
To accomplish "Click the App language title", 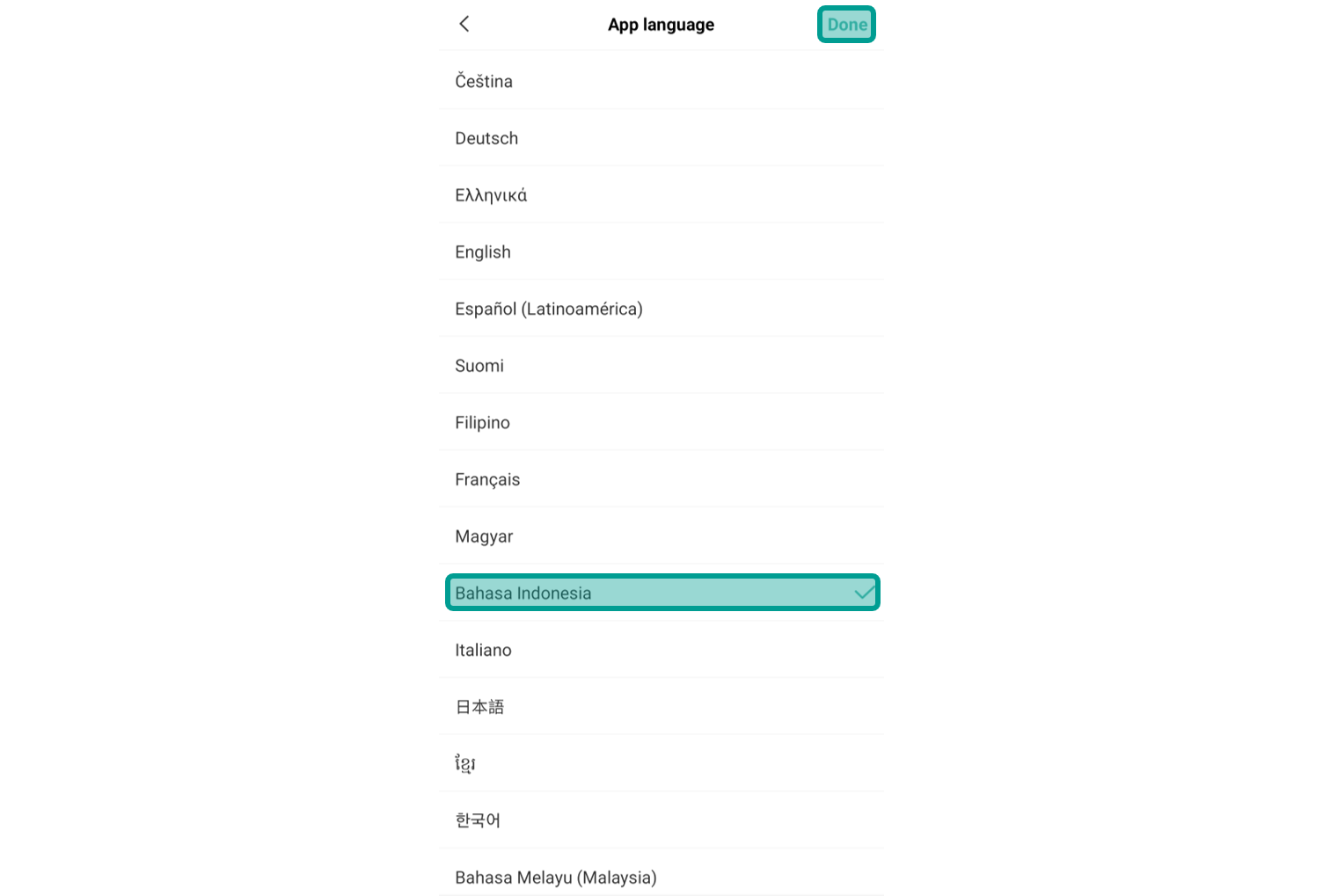I will pos(661,25).
